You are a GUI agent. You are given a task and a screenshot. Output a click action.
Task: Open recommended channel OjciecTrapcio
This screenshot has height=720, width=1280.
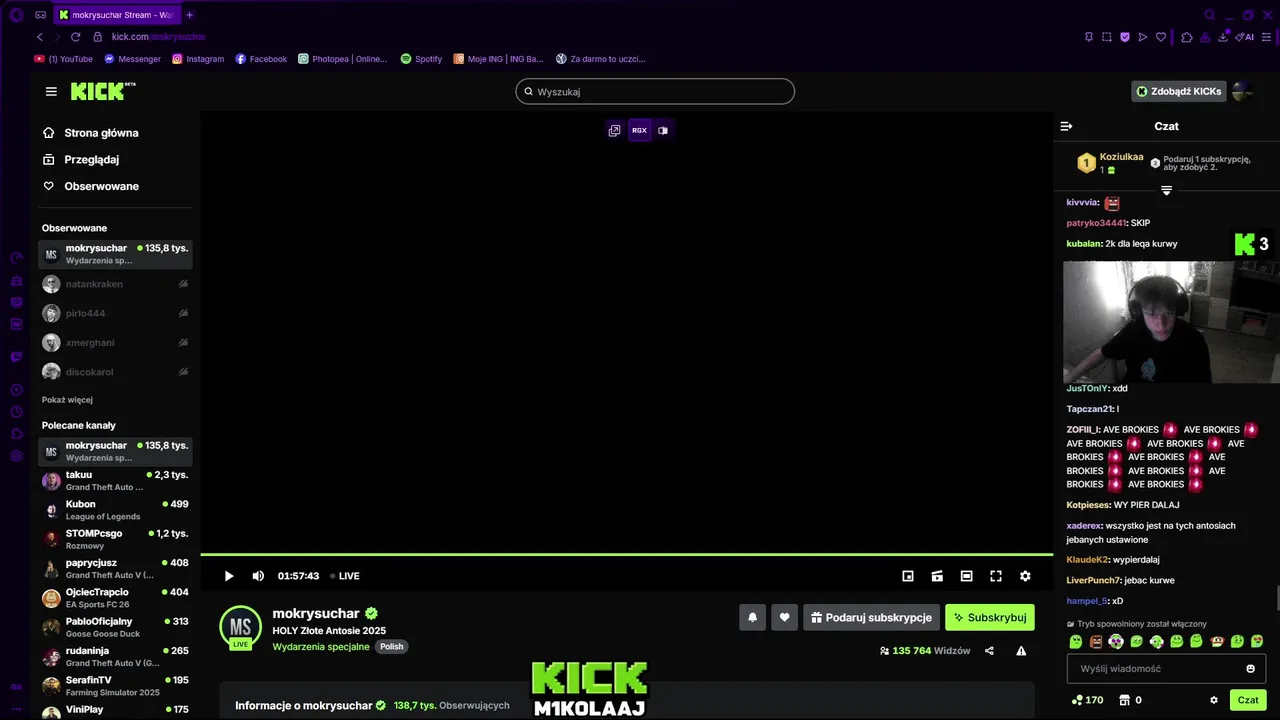click(x=115, y=598)
